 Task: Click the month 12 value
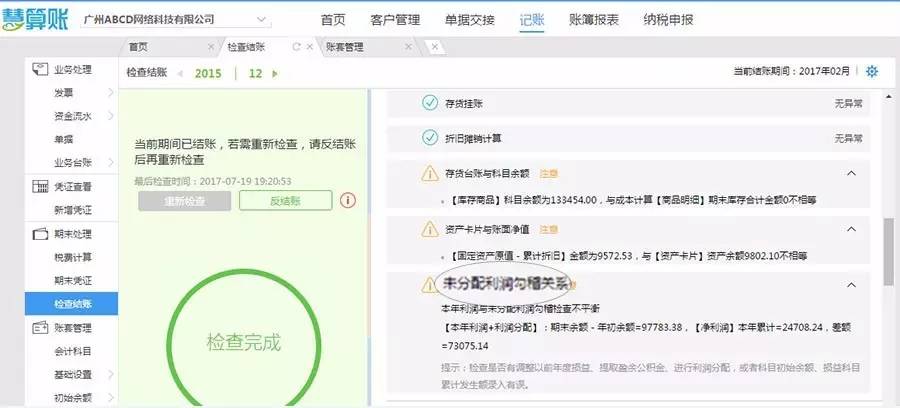tap(255, 73)
